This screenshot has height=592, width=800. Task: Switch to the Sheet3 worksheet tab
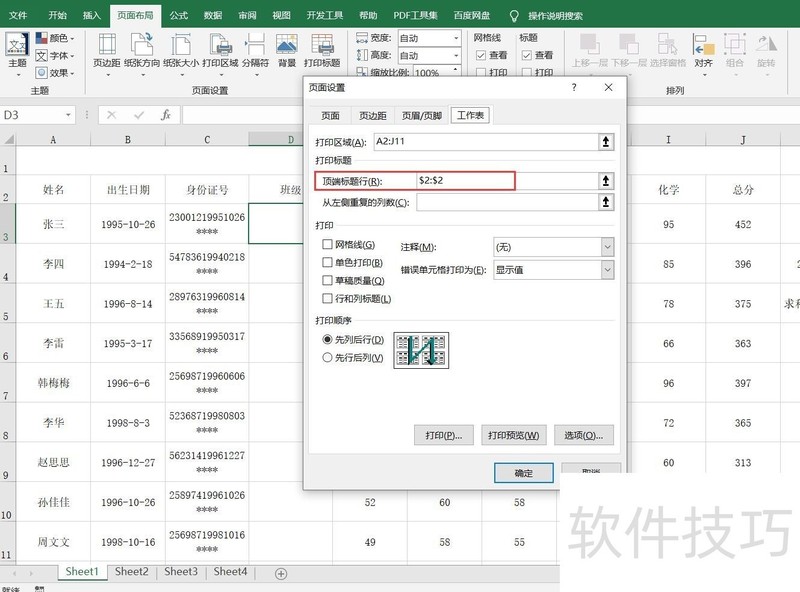(181, 572)
